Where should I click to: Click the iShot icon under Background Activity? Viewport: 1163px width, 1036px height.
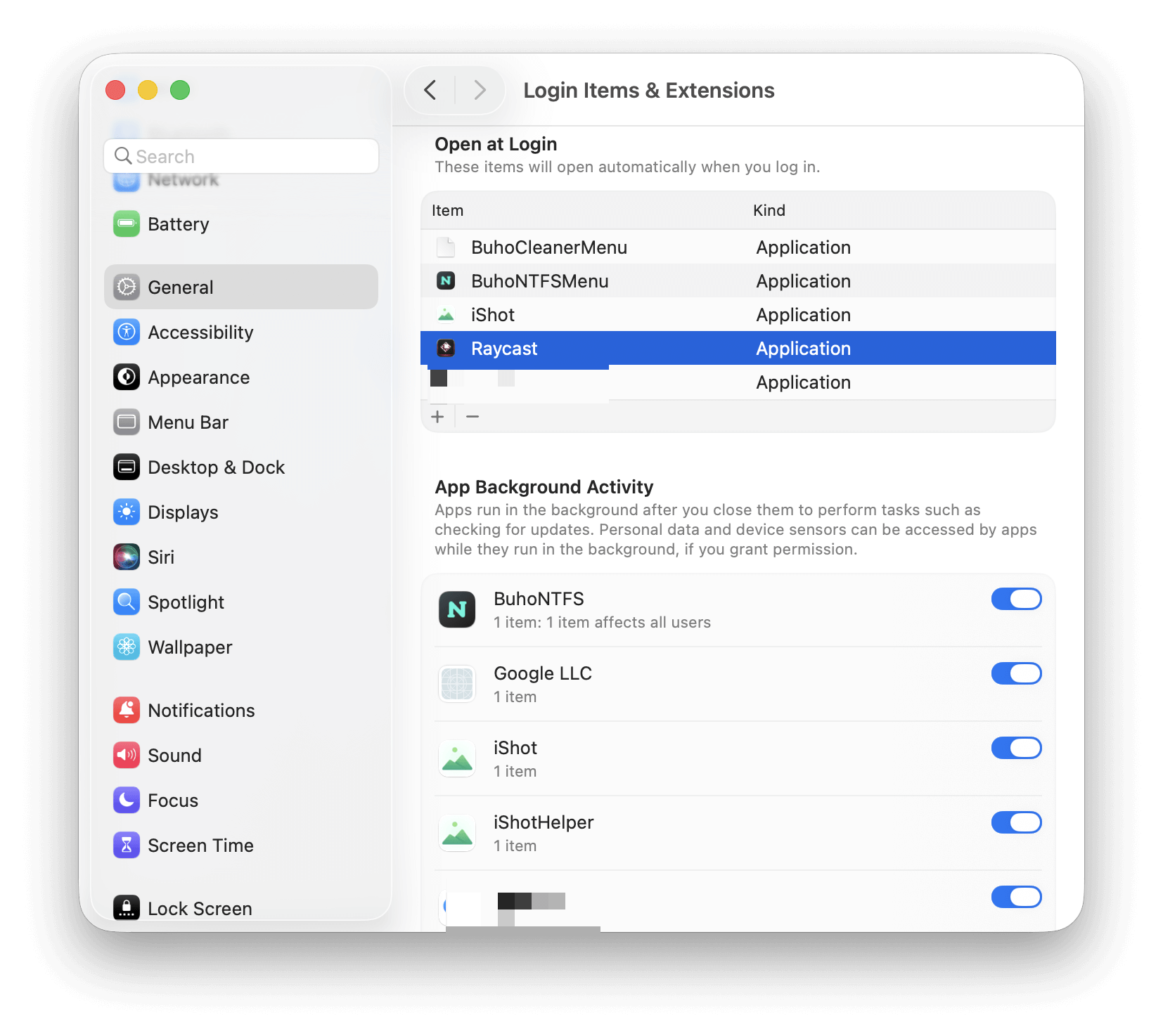pyautogui.click(x=457, y=758)
